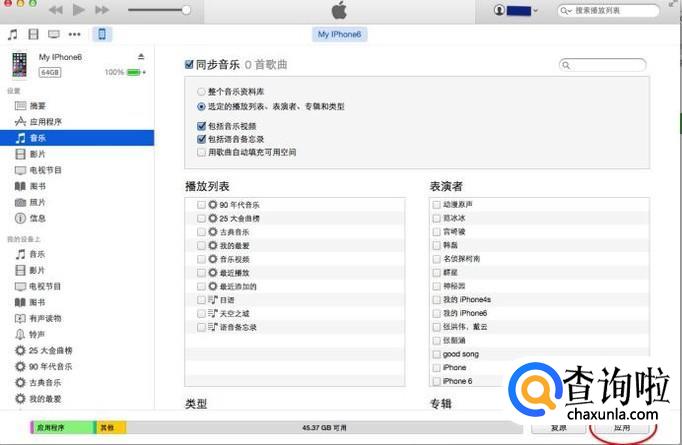The image size is (682, 445).
Task: Check the 语音备忘录 playlist checkbox
Action: 201,327
